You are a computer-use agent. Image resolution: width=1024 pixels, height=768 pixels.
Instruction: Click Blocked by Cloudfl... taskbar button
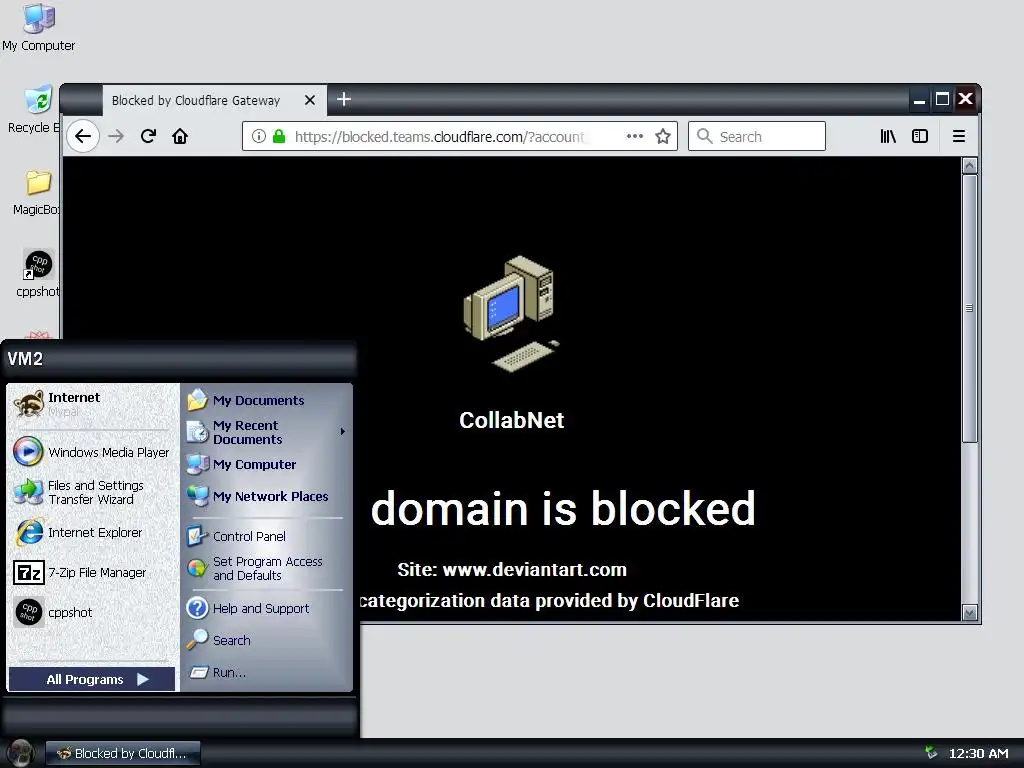pos(123,754)
